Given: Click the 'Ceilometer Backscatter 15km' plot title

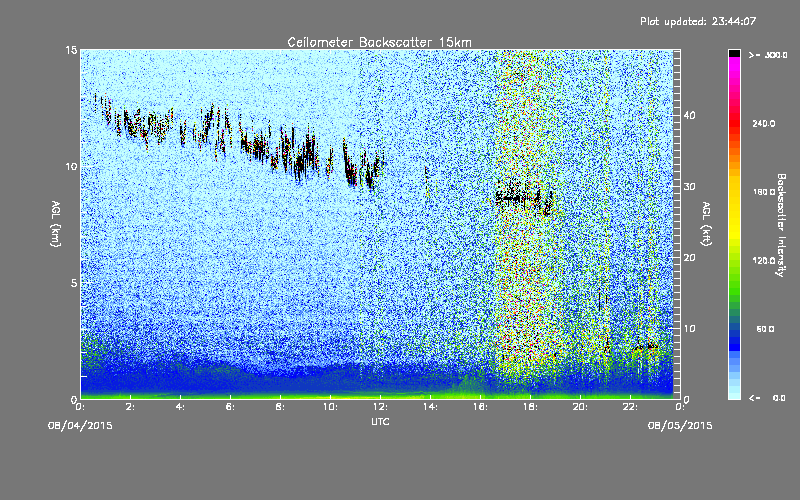Looking at the screenshot, I should [379, 42].
